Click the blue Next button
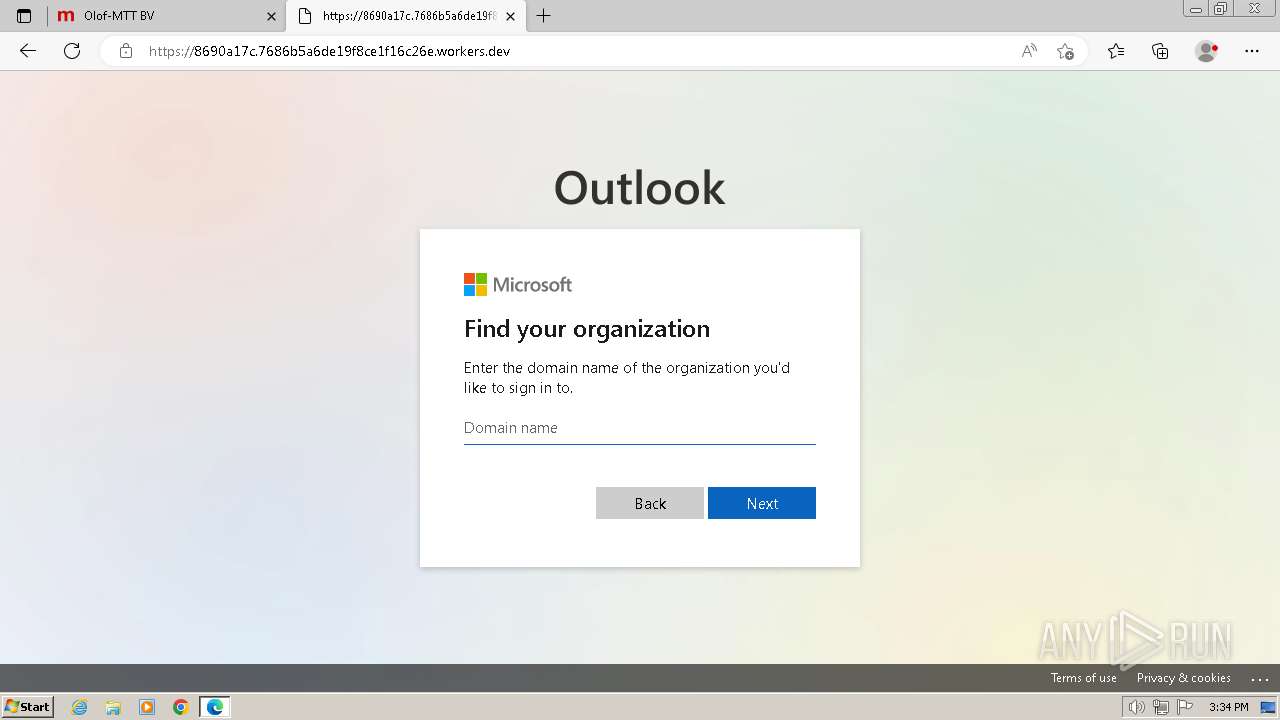This screenshot has width=1280, height=720. click(762, 503)
